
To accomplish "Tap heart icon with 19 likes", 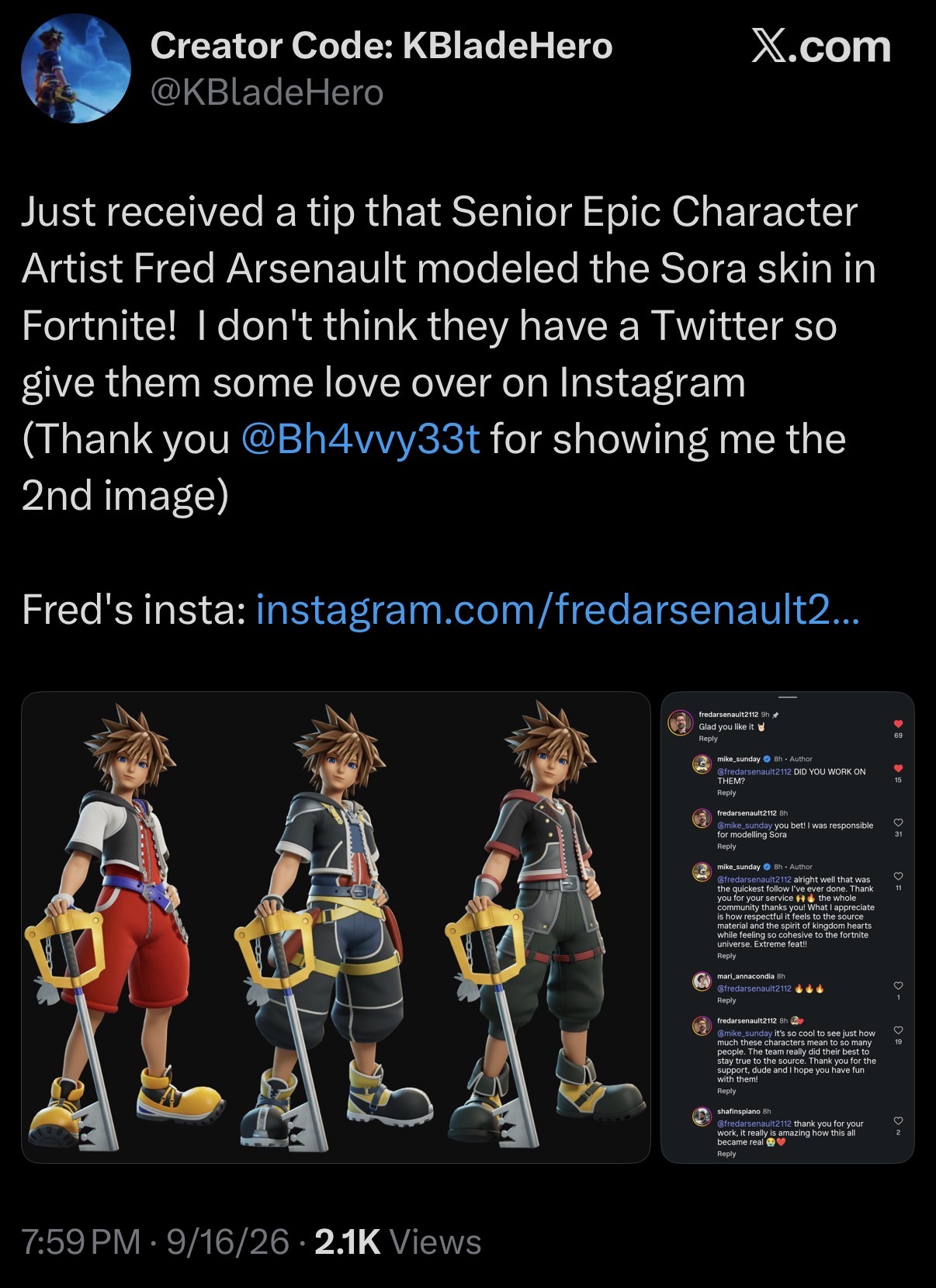I will (898, 1030).
